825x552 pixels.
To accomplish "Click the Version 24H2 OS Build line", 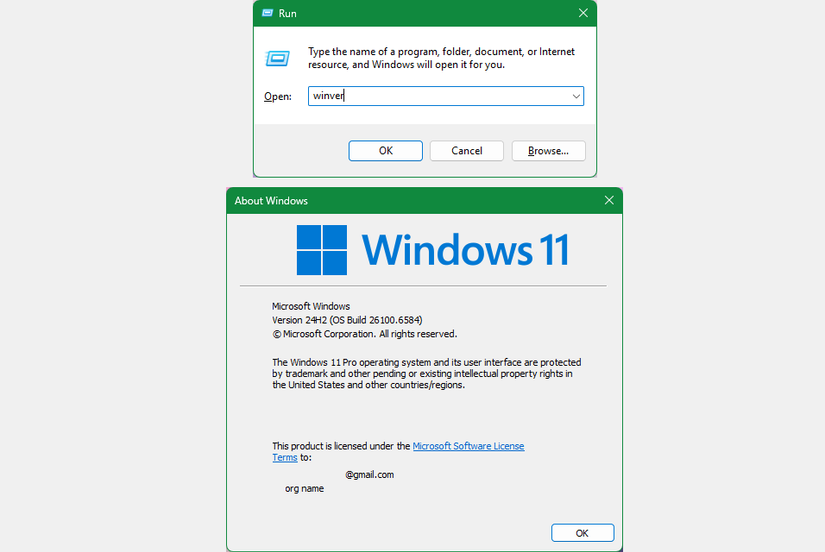I will pos(347,320).
